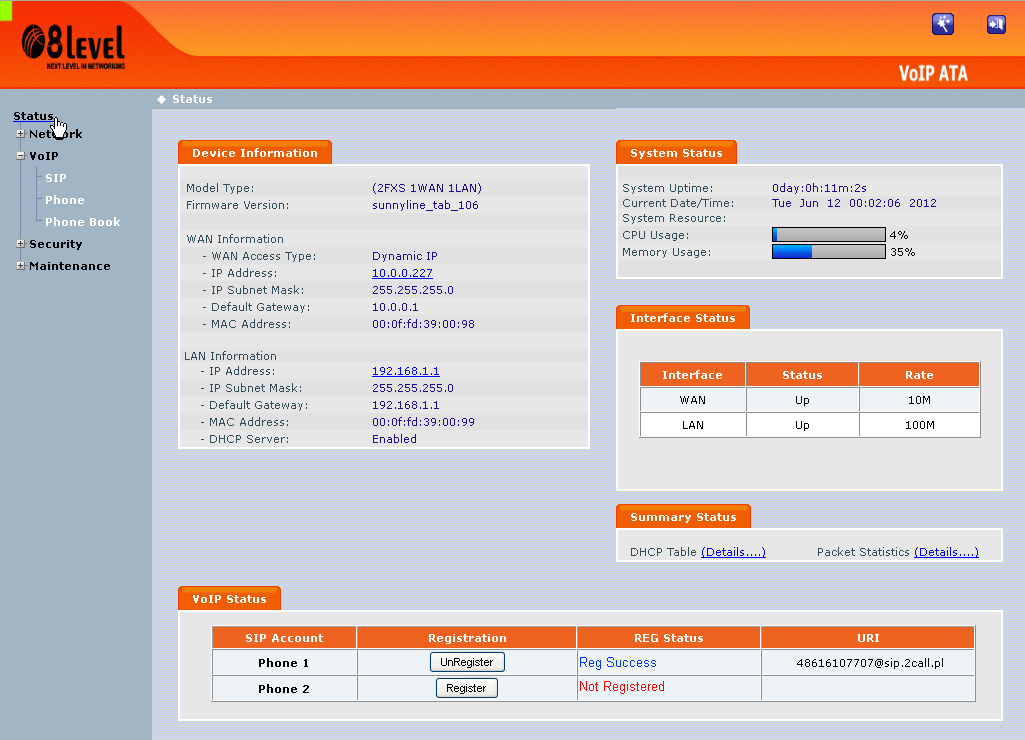
Task: Open the Status page in sidebar
Action: [33, 116]
